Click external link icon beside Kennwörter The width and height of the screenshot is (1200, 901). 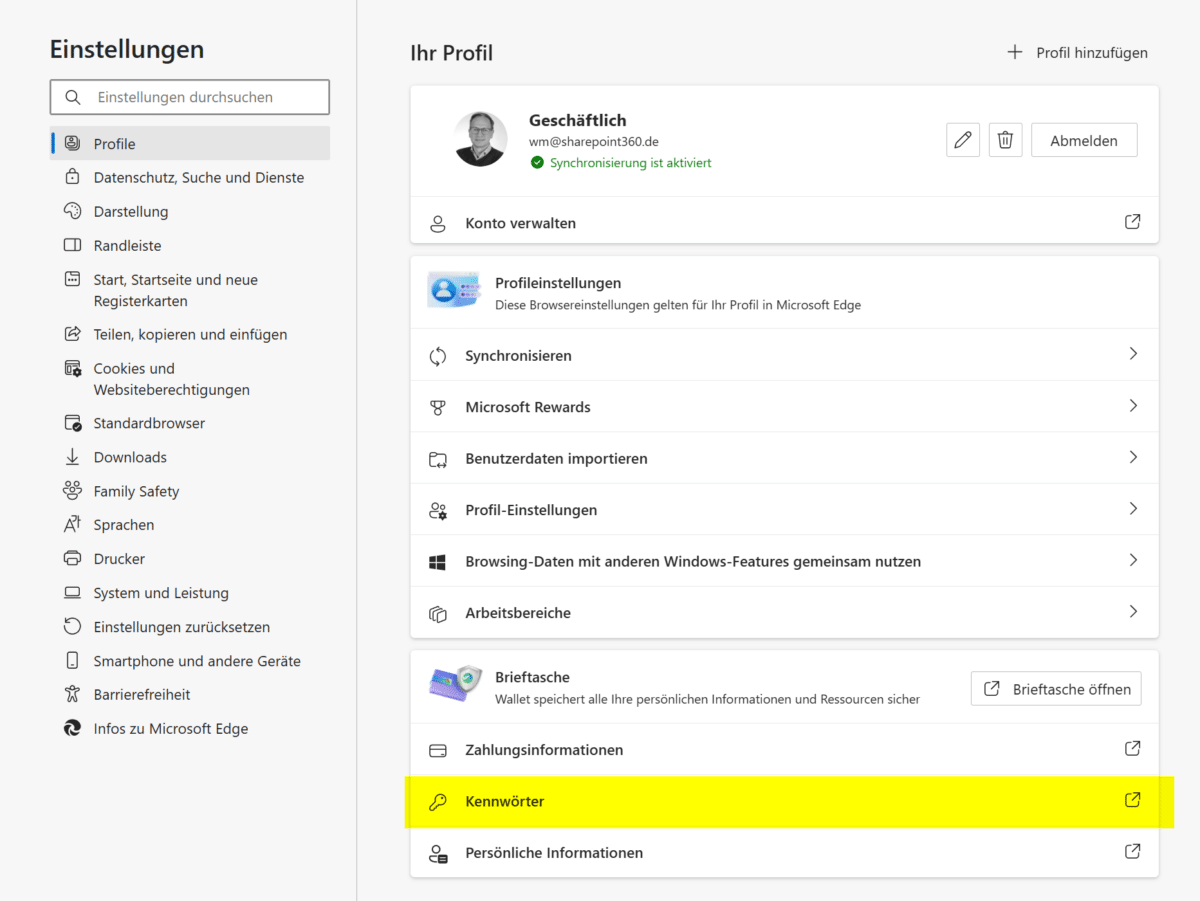[1132, 800]
